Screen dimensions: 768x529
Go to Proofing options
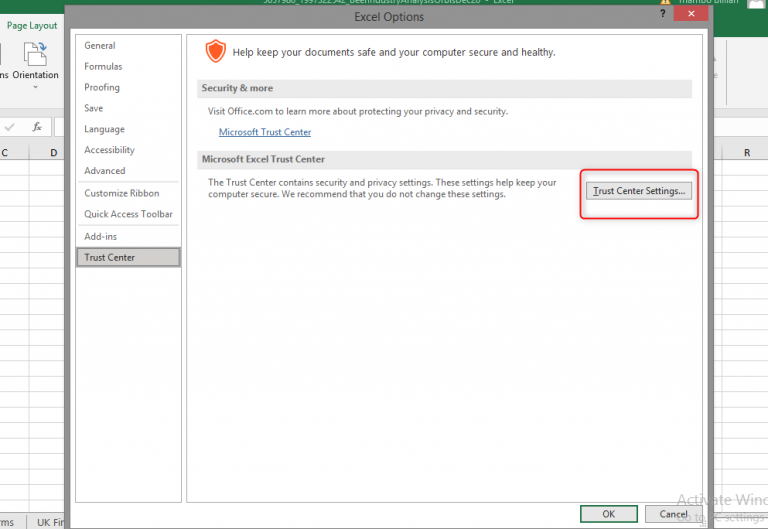click(x=102, y=87)
